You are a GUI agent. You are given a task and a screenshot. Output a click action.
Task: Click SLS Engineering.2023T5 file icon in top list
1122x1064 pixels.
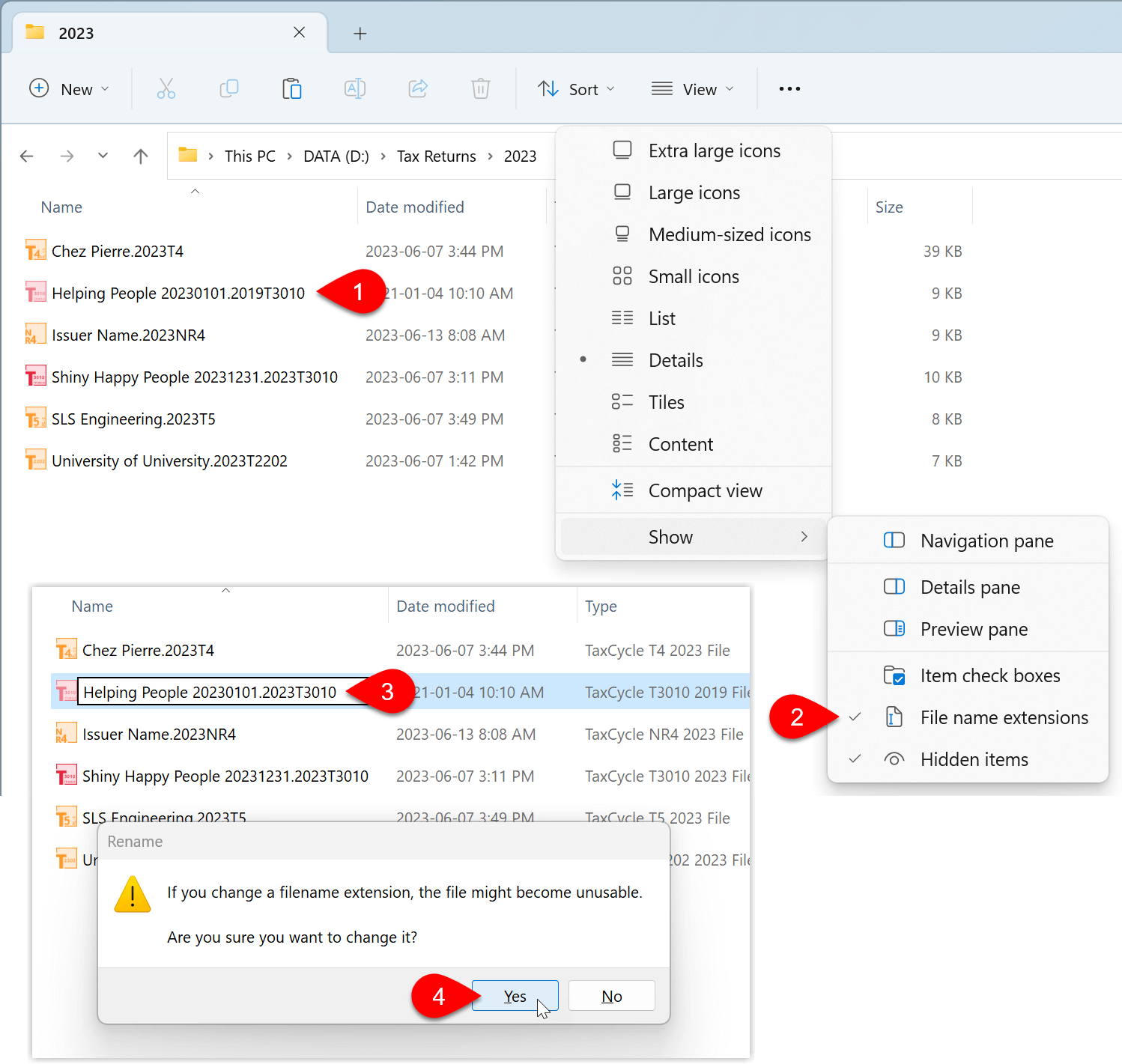pos(35,418)
